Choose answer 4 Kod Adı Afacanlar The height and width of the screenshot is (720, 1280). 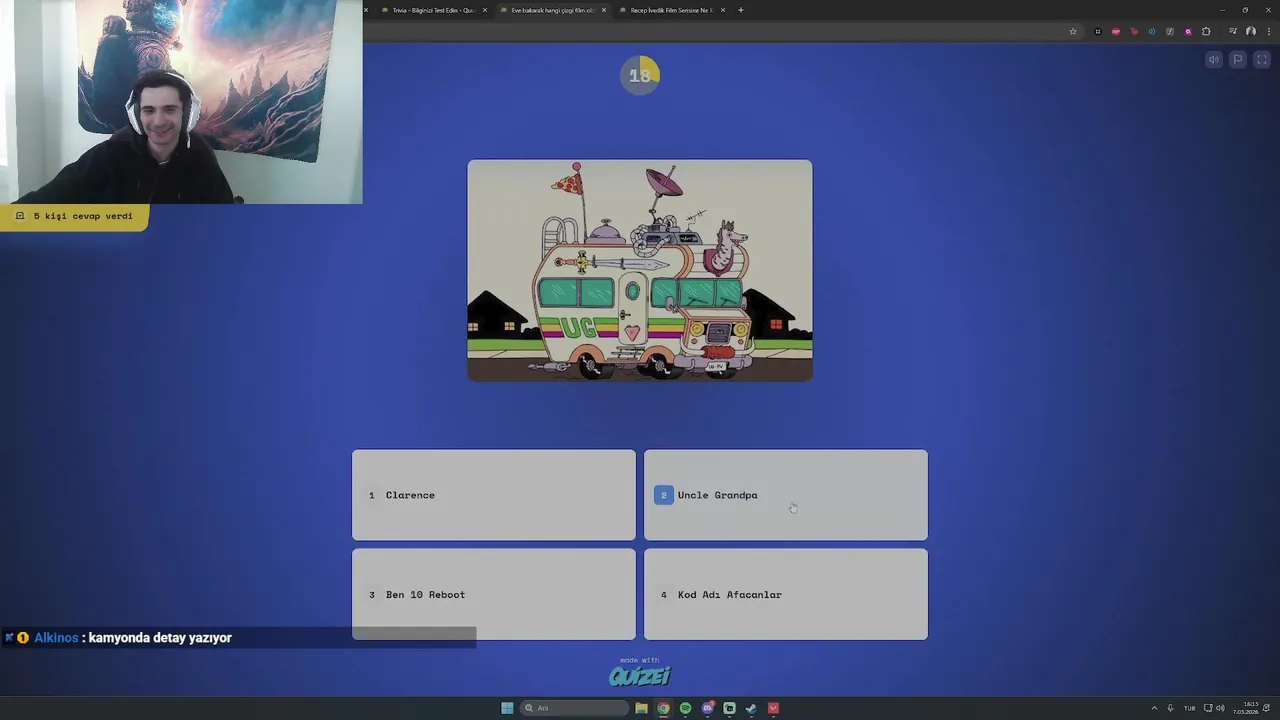click(x=786, y=594)
